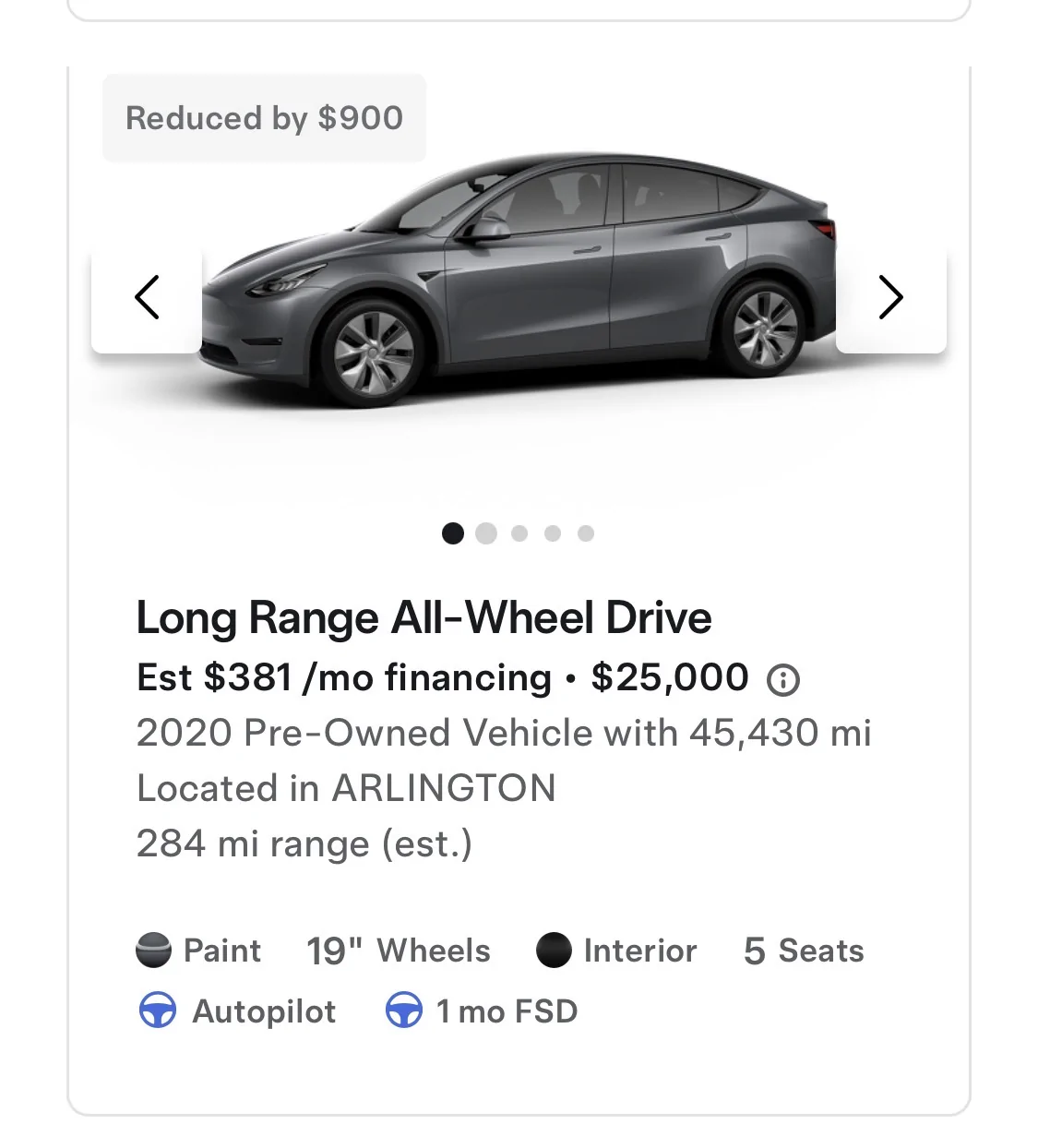1038x1148 pixels.
Task: Click the gray Model Y car image
Action: (x=519, y=277)
